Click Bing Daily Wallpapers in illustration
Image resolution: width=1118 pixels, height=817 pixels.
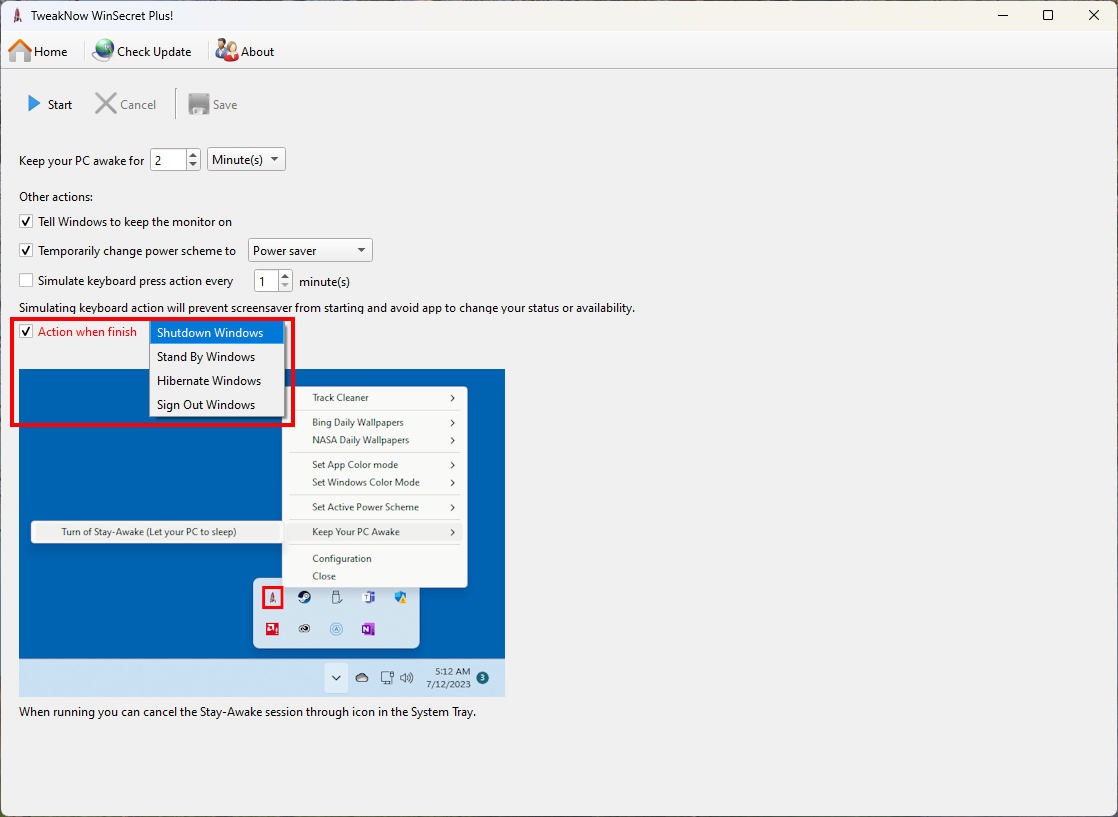tap(357, 422)
